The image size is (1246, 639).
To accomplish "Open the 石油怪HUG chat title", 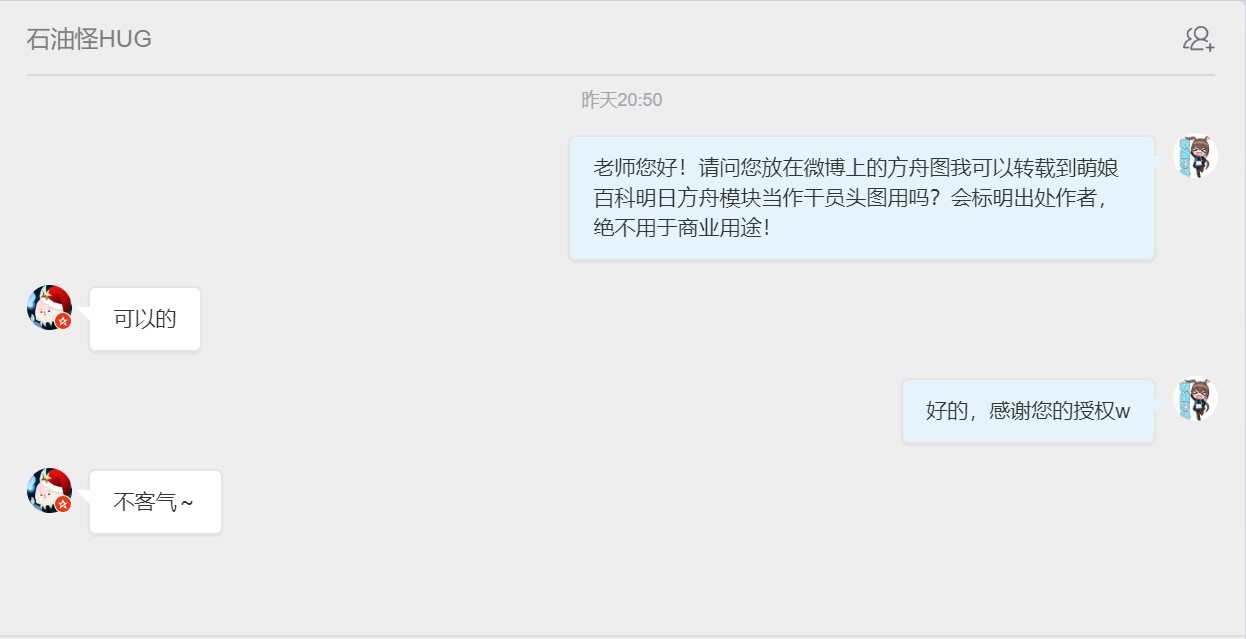I will [89, 39].
